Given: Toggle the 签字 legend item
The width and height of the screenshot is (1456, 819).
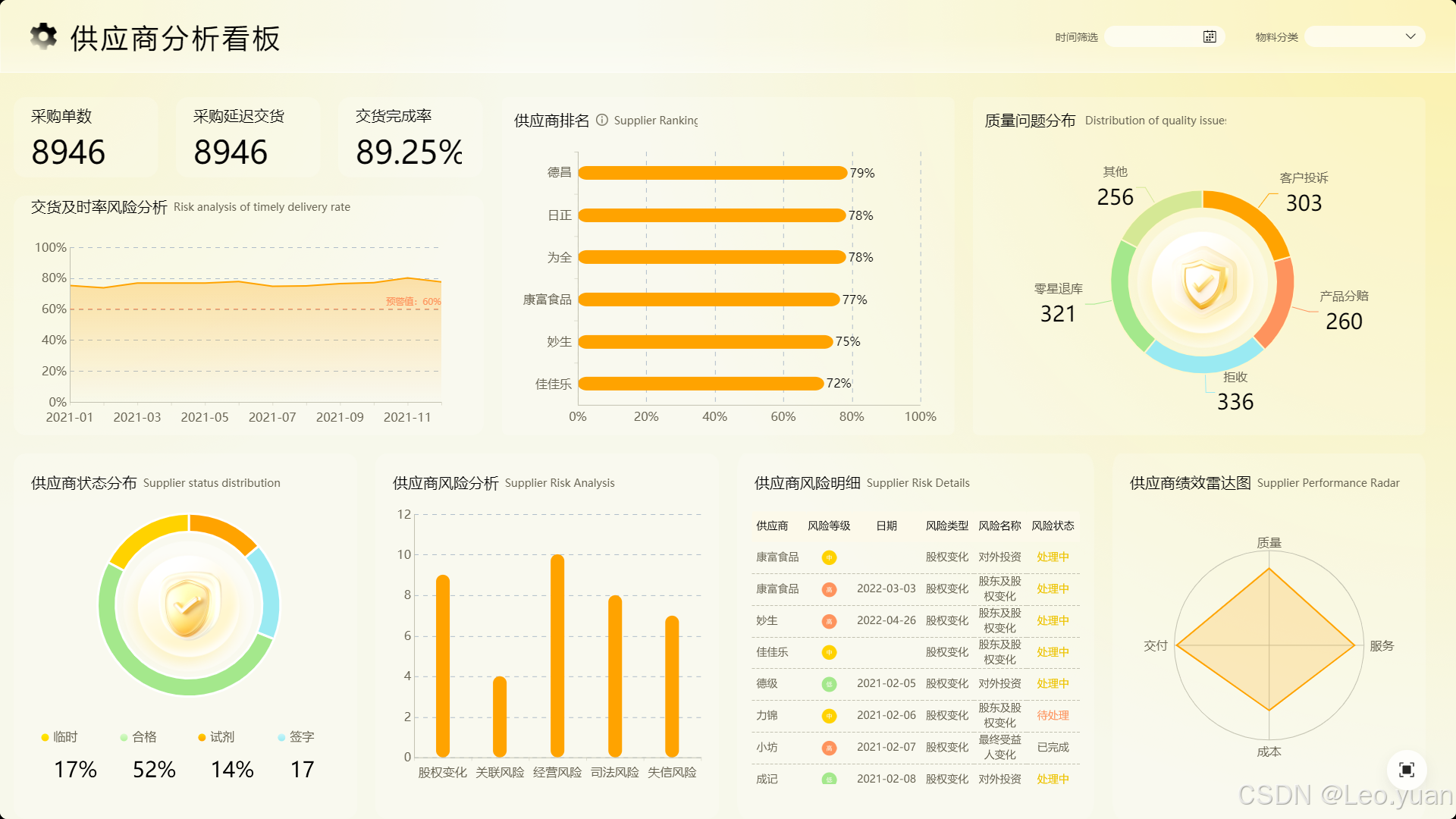Looking at the screenshot, I should pyautogui.click(x=296, y=737).
